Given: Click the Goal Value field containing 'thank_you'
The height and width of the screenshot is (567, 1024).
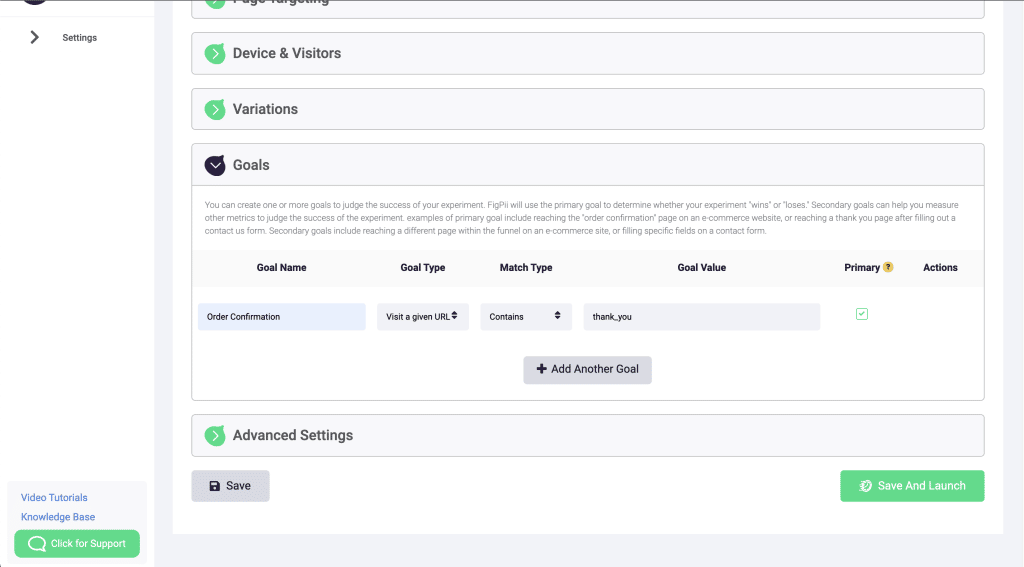Looking at the screenshot, I should pos(701,317).
